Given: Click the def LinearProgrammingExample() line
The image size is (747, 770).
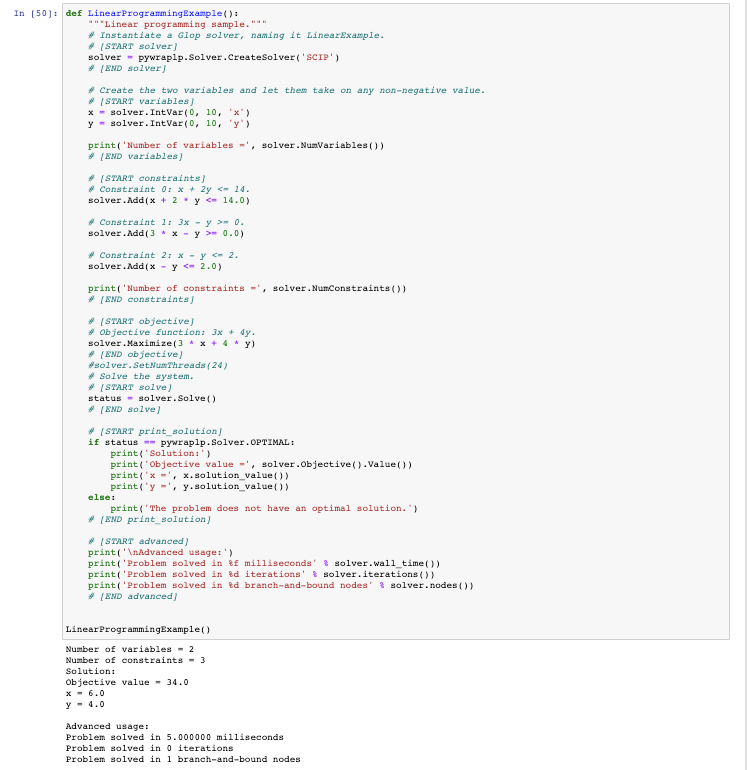Looking at the screenshot, I should (x=152, y=13).
